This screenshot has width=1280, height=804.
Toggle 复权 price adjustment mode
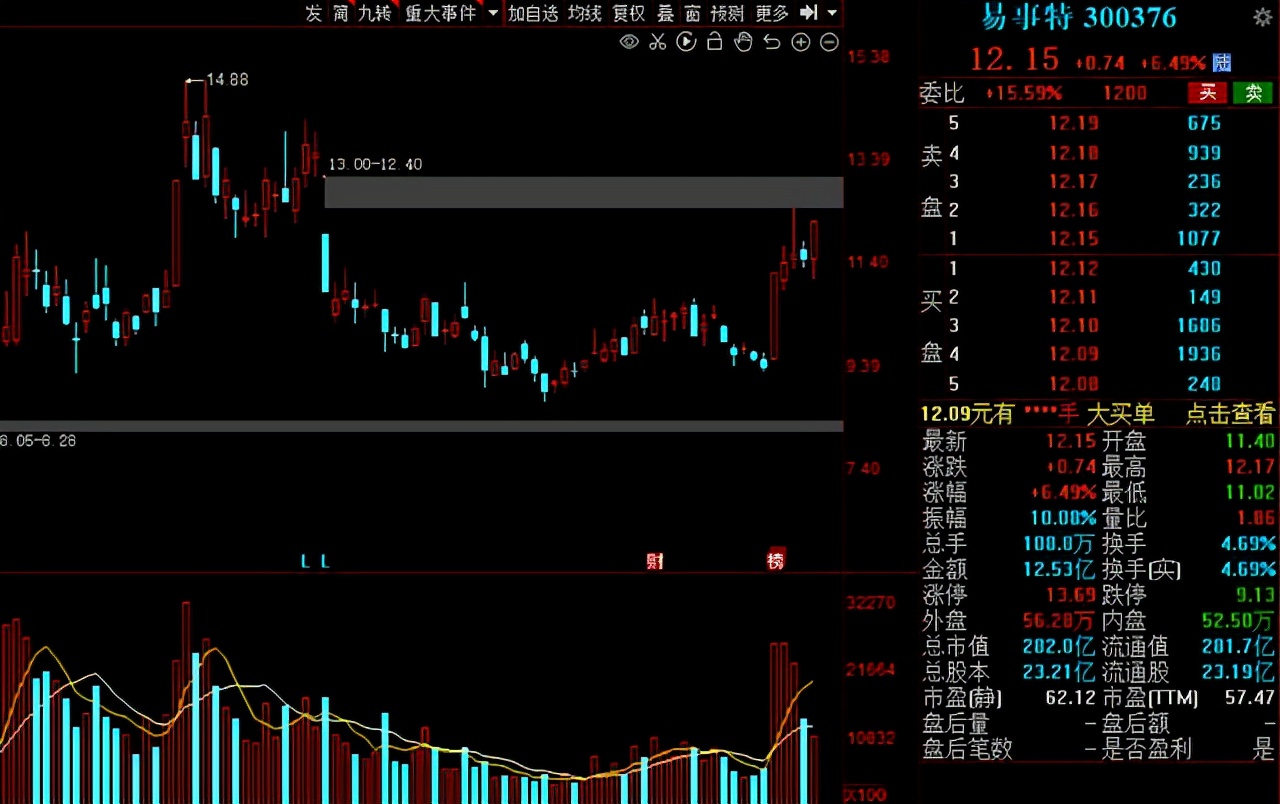point(628,13)
